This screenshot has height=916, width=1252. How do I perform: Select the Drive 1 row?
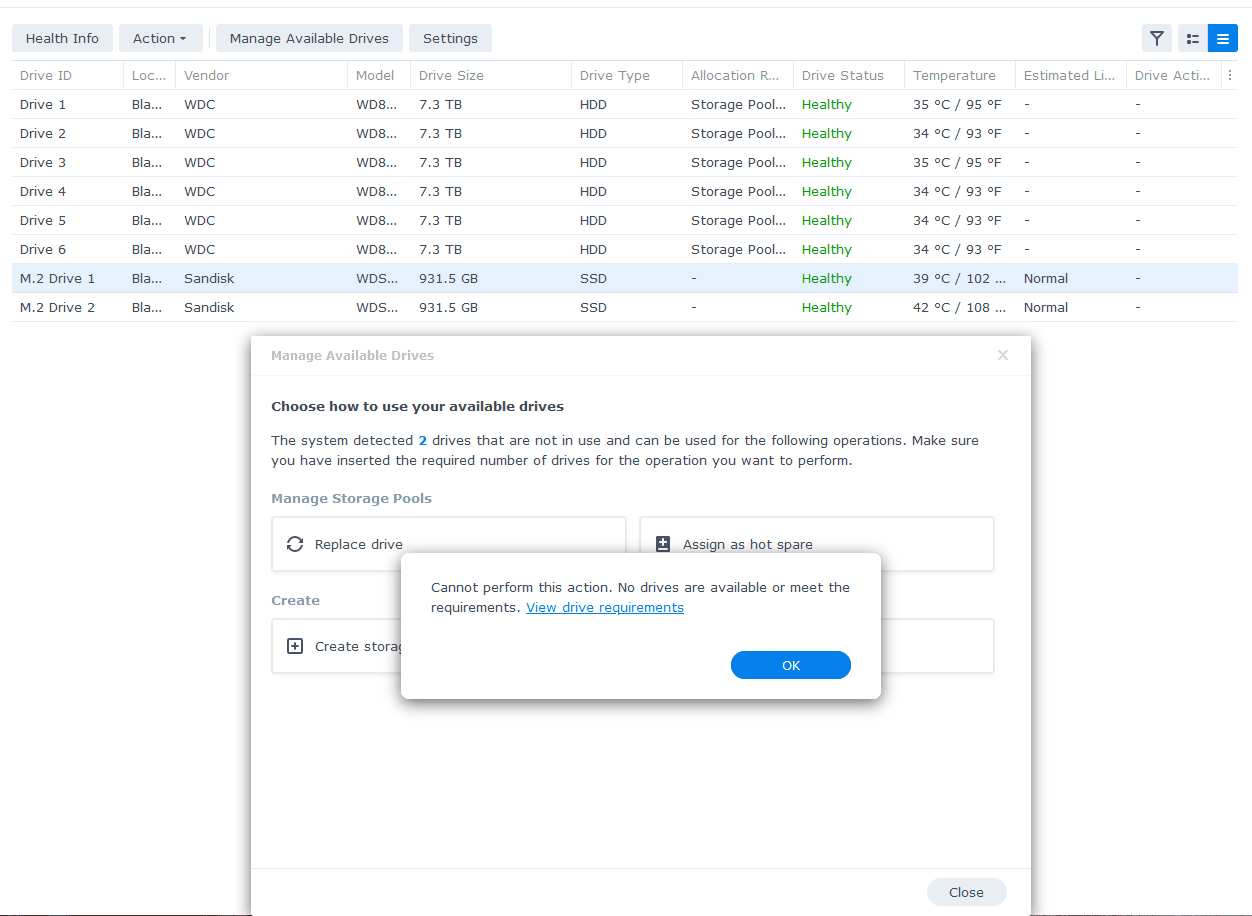pyautogui.click(x=625, y=104)
